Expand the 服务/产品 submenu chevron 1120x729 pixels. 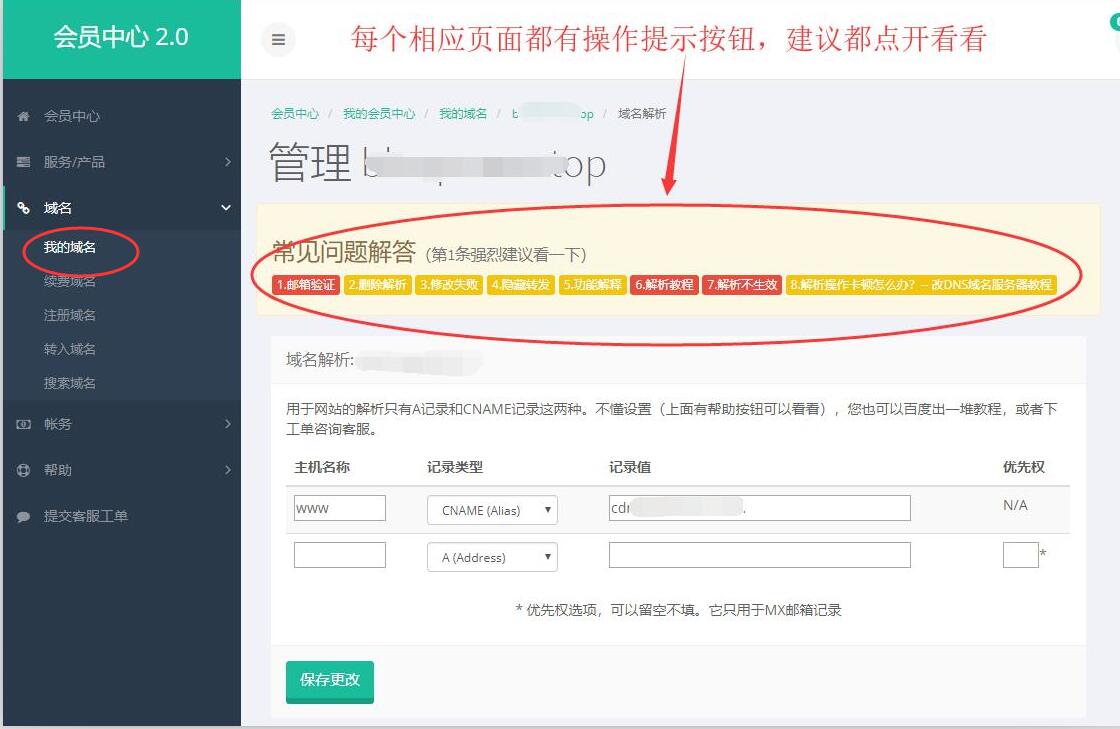[x=228, y=162]
